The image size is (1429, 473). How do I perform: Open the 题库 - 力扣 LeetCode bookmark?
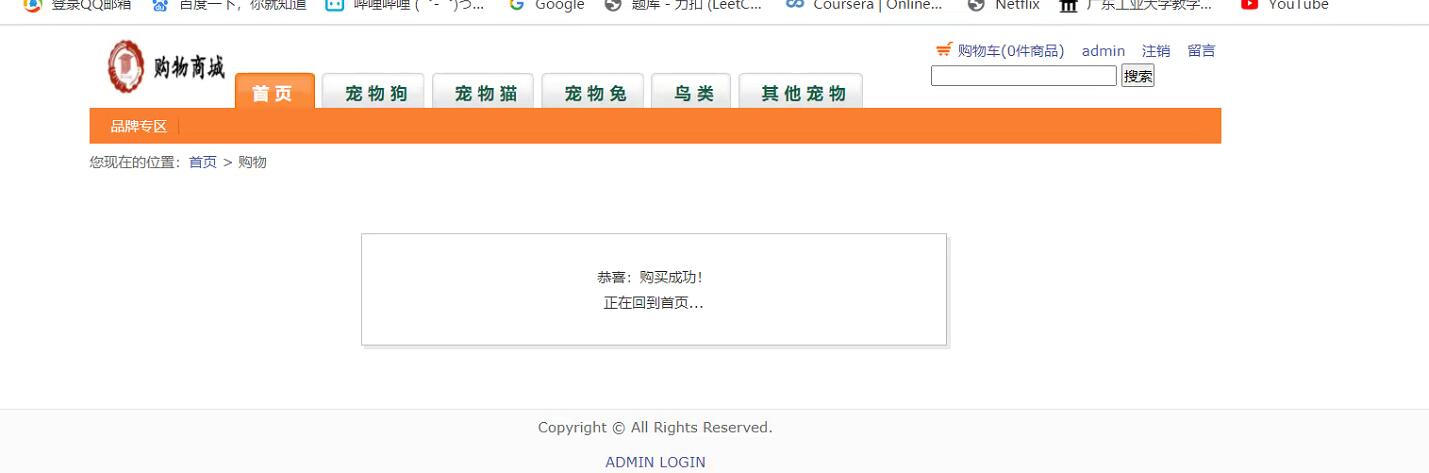684,5
